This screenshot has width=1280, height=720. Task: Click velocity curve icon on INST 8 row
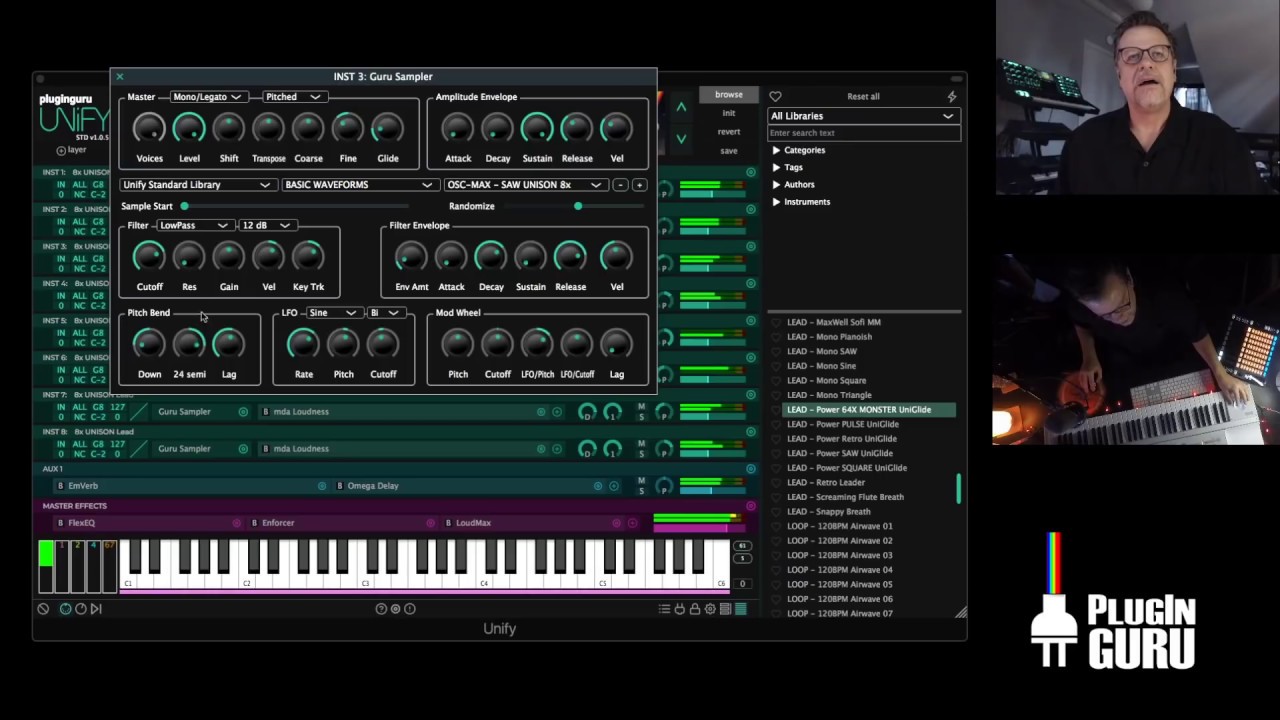click(139, 449)
